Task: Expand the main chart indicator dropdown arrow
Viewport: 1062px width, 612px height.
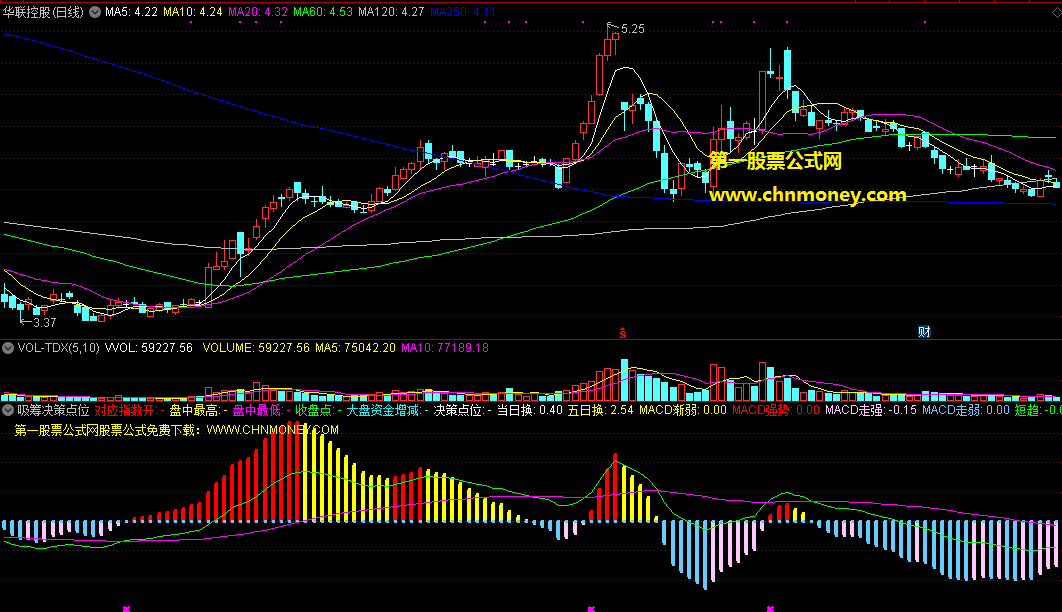Action: coord(95,12)
